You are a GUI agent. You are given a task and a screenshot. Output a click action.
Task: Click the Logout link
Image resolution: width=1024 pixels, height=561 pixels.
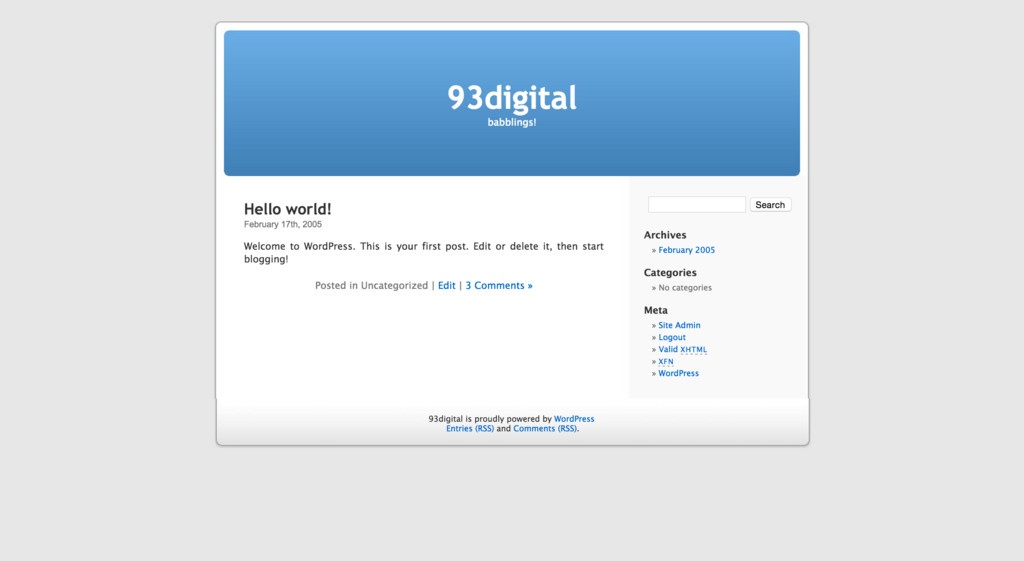[672, 338]
